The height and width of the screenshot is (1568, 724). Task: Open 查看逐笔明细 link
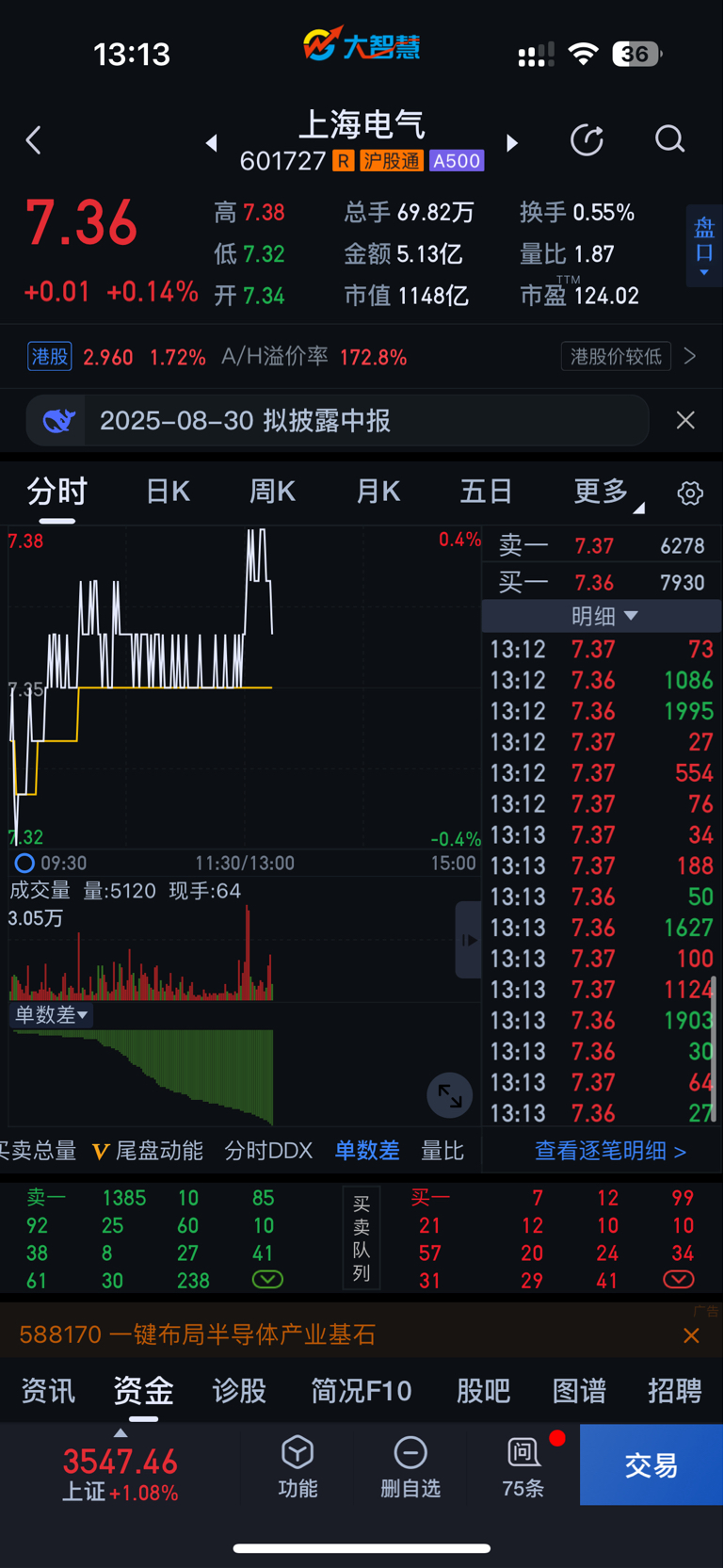tap(610, 1151)
